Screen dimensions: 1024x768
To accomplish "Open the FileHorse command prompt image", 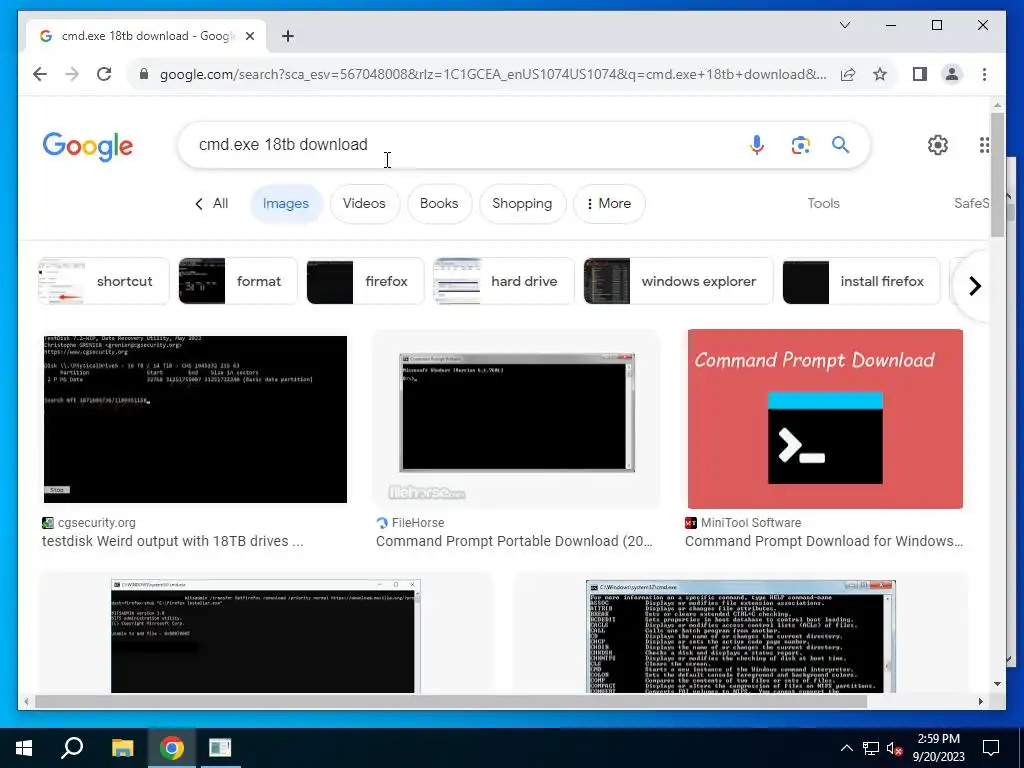I will (x=517, y=419).
